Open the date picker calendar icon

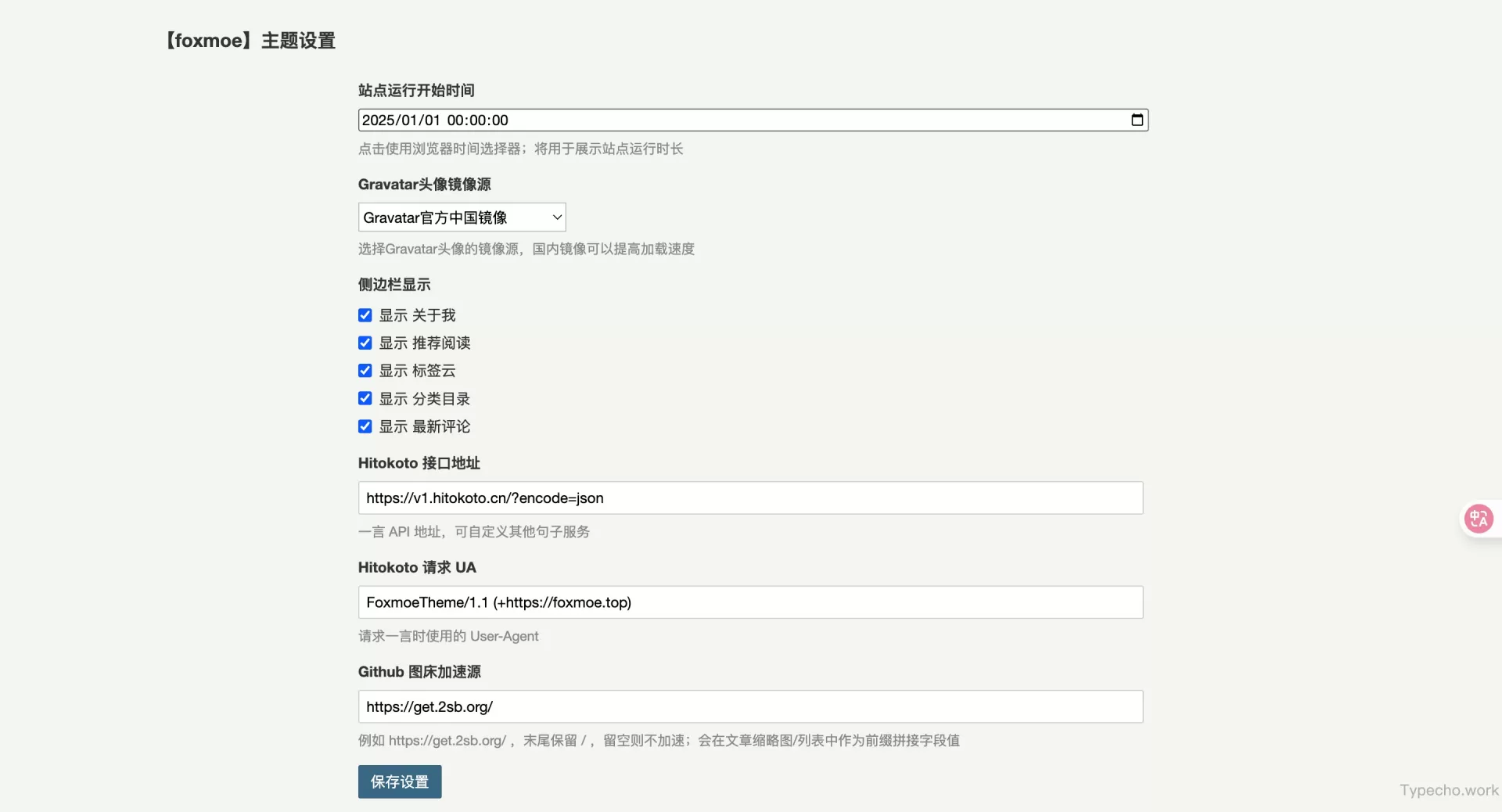click(x=1136, y=120)
